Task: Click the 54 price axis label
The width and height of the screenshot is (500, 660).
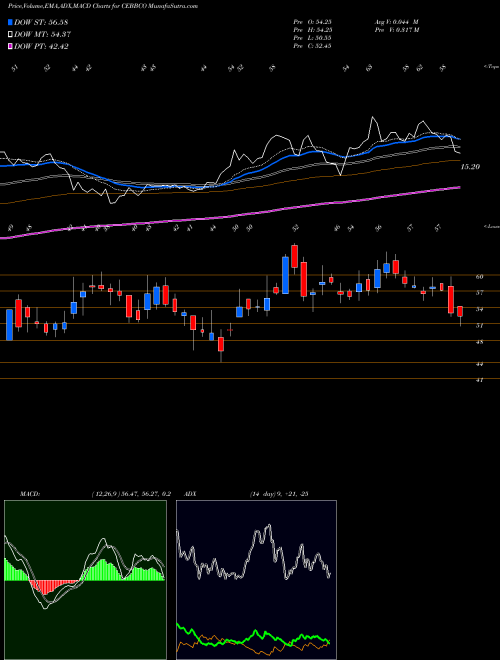Action: [x=479, y=309]
